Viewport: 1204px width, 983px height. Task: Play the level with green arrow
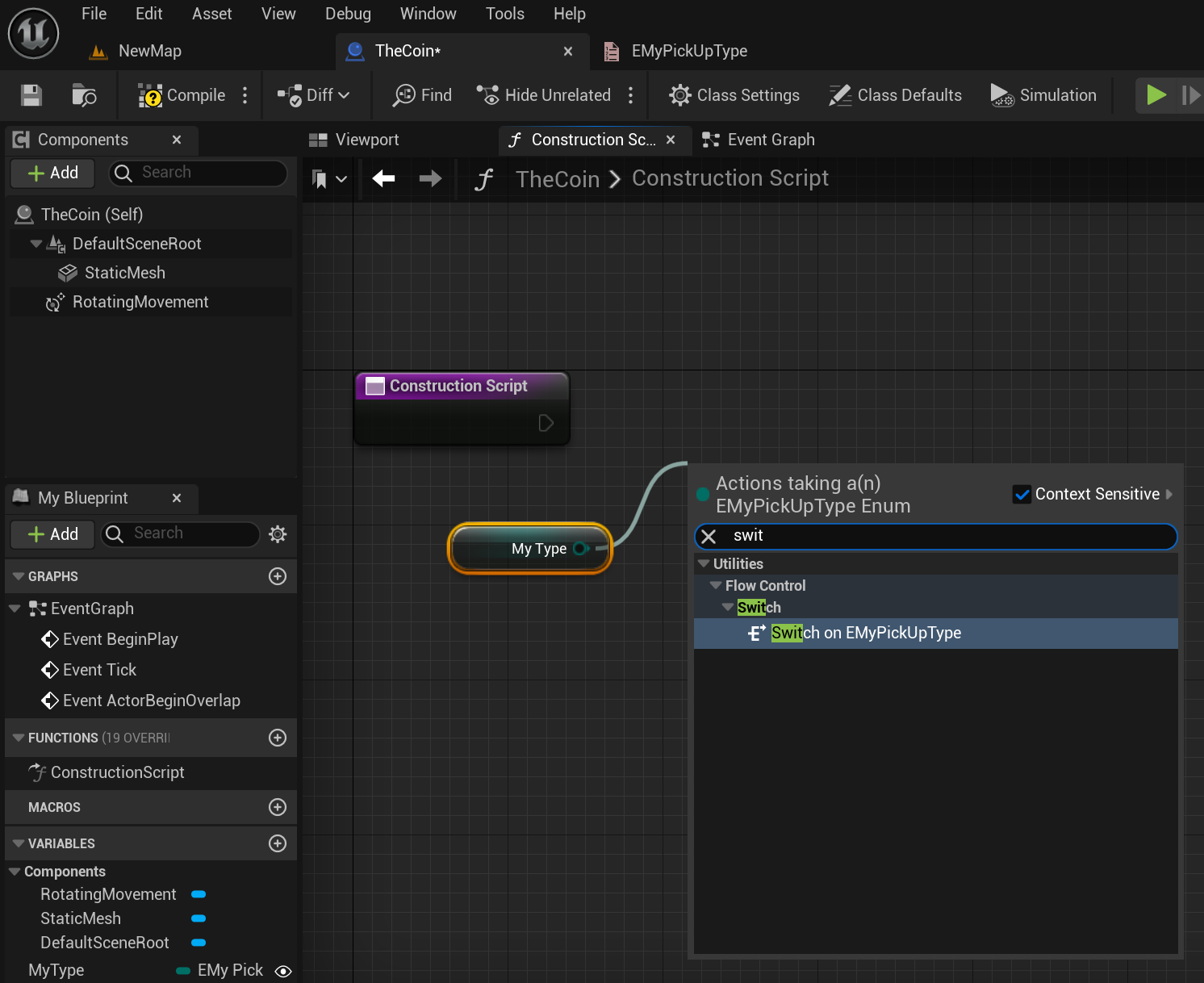1156,95
